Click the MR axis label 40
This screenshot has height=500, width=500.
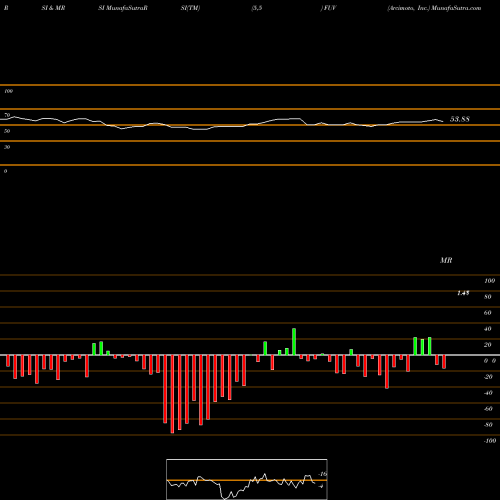(x=488, y=329)
